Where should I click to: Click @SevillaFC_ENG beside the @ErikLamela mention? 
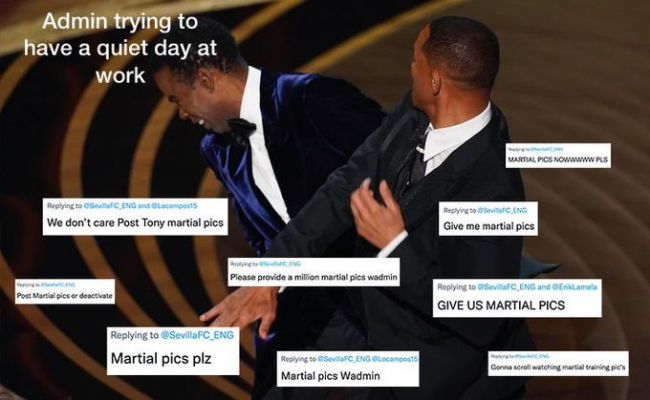pos(506,287)
